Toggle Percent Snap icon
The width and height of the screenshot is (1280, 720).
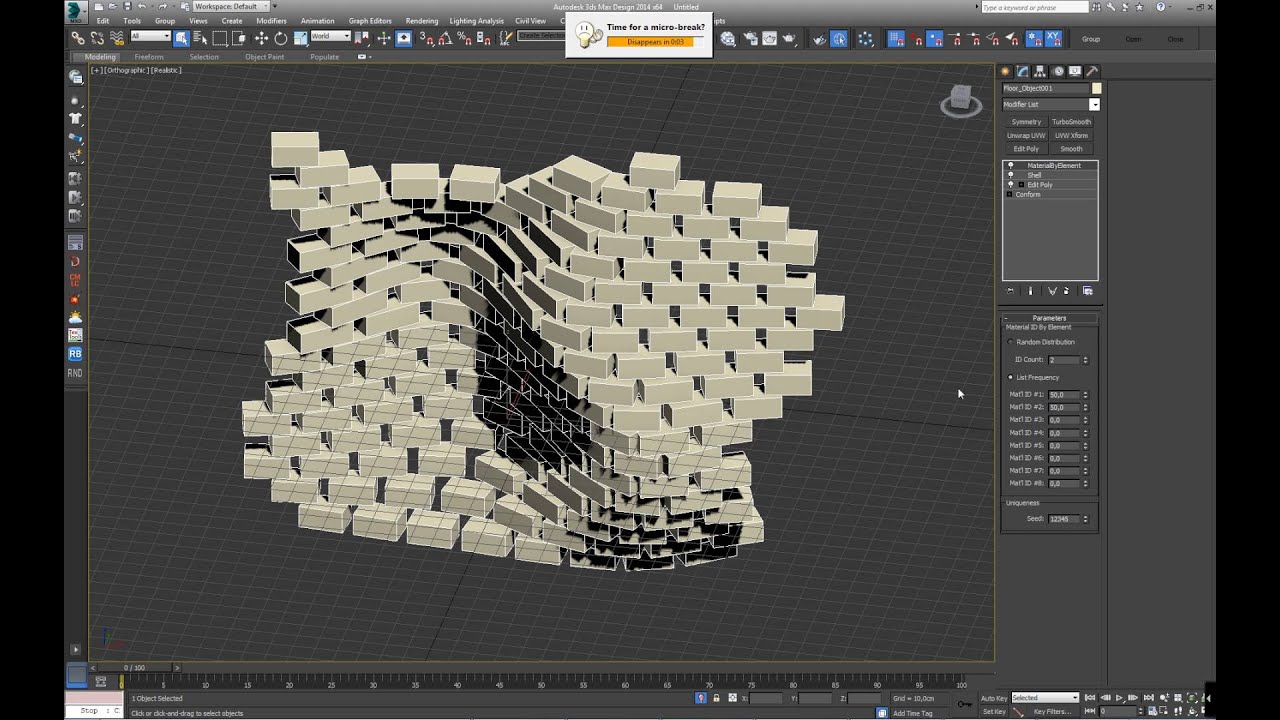464,38
